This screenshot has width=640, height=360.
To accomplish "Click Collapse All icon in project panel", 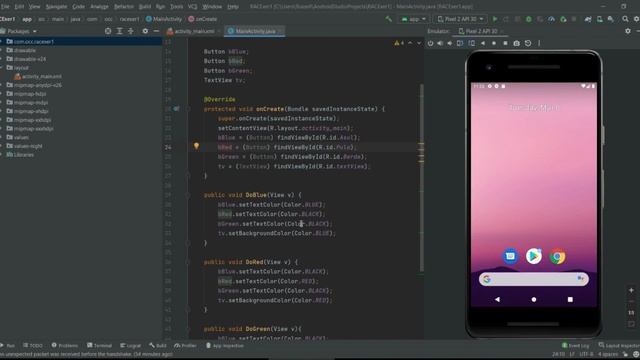I will (x=131, y=31).
